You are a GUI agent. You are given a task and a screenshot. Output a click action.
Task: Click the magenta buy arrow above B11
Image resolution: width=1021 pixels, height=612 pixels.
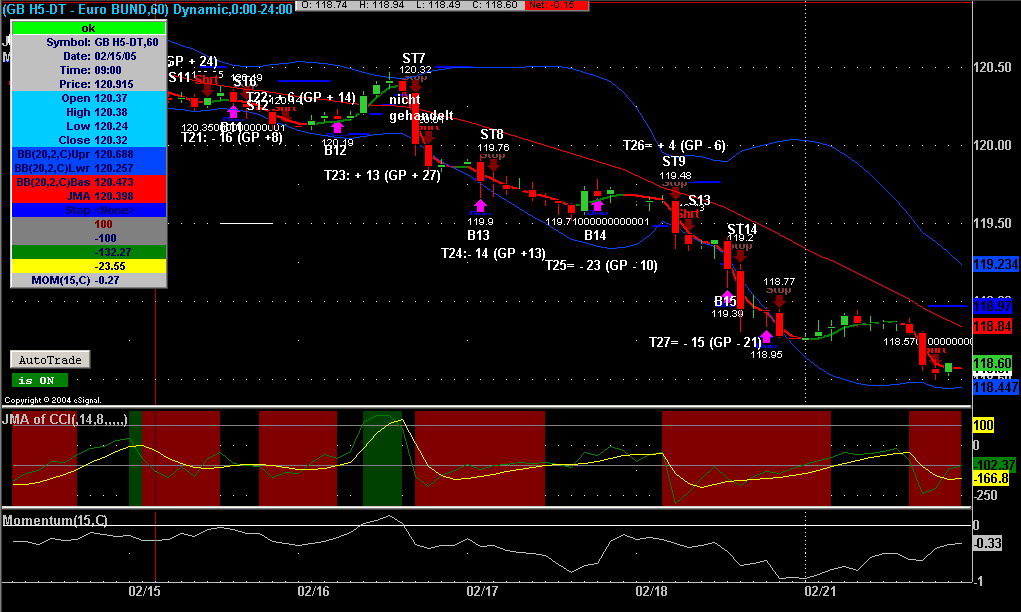point(233,111)
